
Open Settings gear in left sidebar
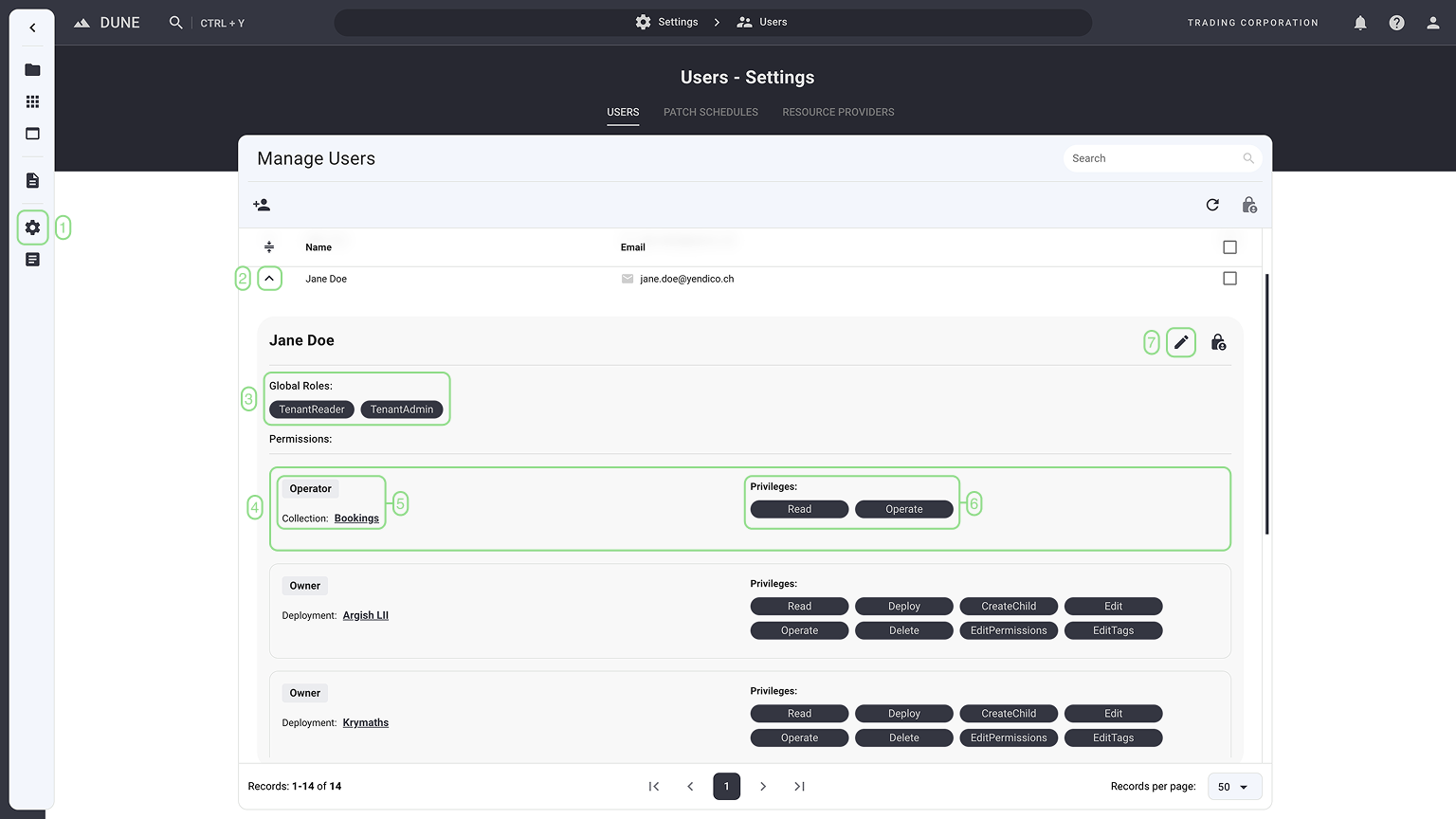coord(32,227)
